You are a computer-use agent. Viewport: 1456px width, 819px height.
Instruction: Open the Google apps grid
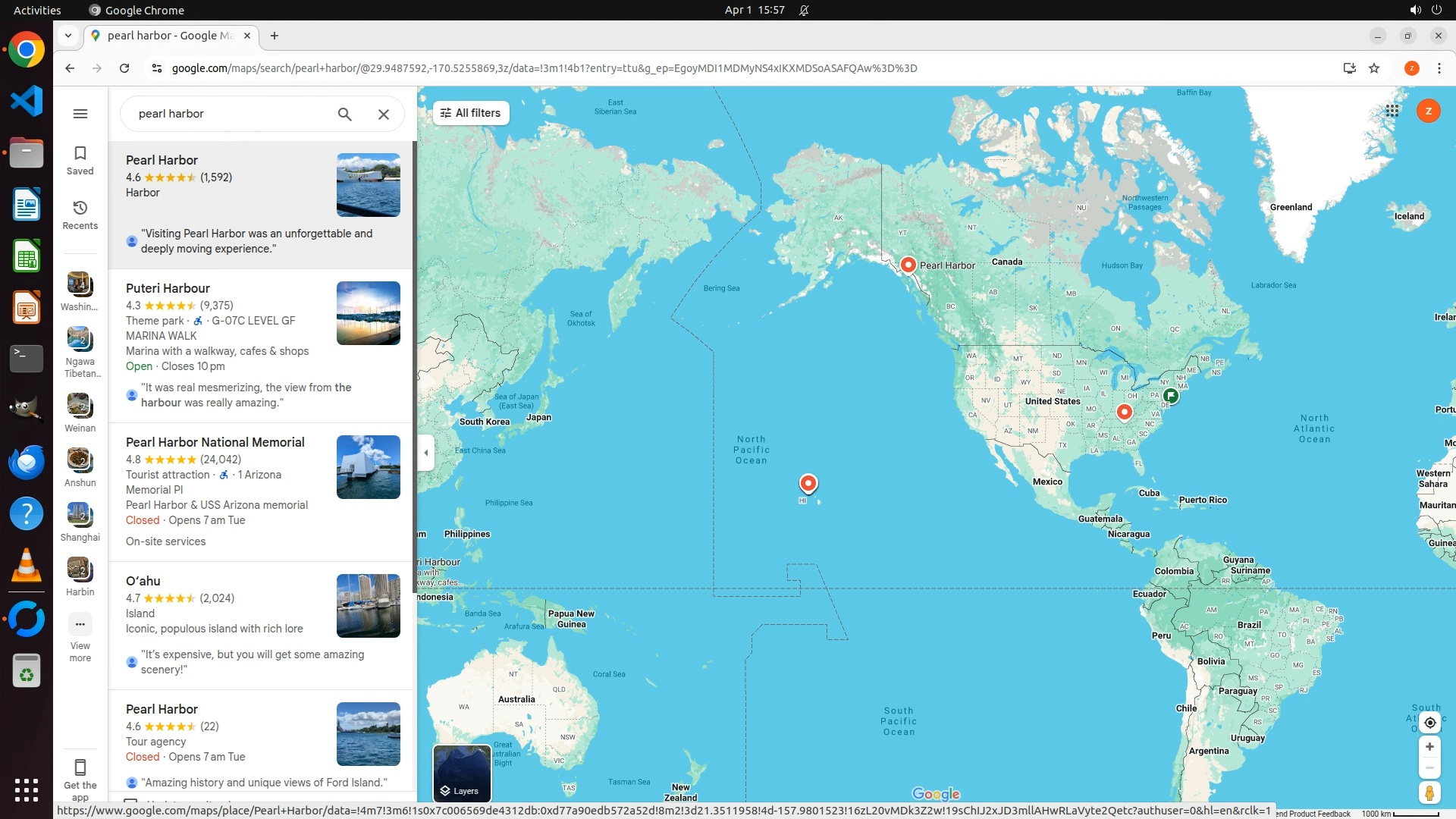1392,111
